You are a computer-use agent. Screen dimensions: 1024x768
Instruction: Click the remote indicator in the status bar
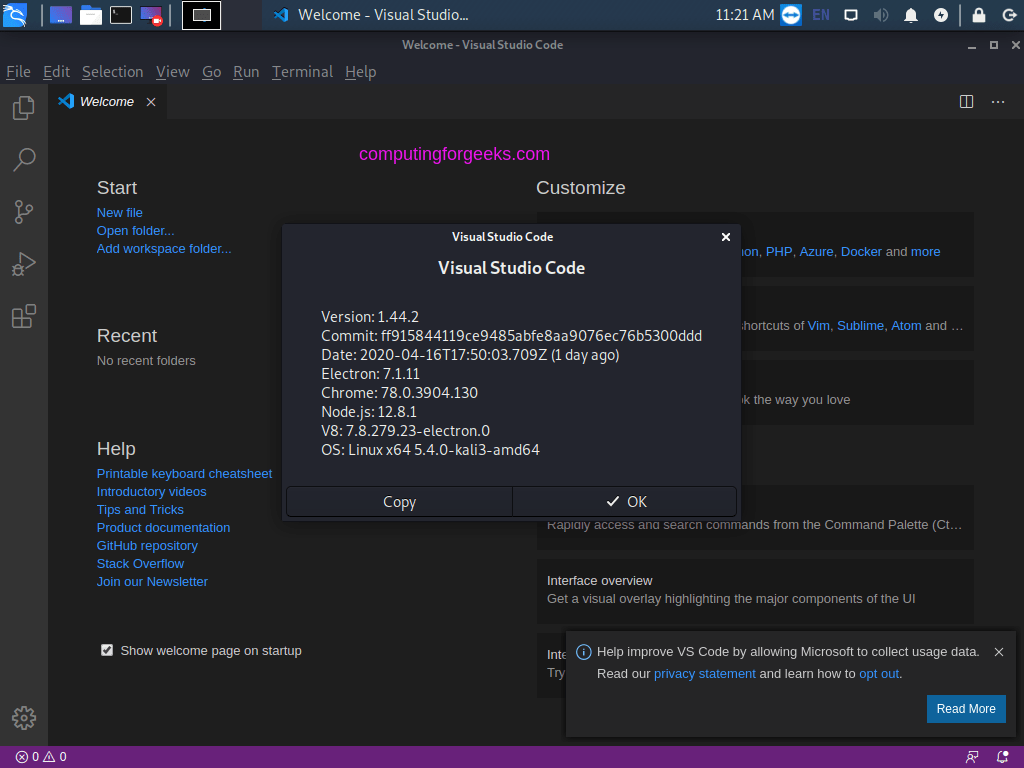coord(971,757)
